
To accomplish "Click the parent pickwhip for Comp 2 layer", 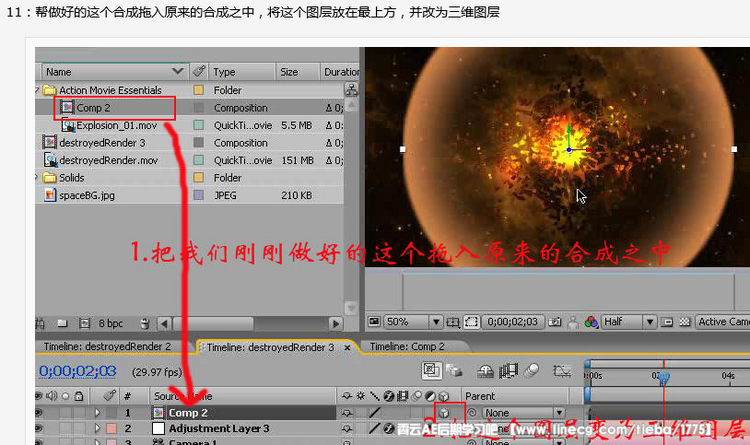I will click(472, 412).
